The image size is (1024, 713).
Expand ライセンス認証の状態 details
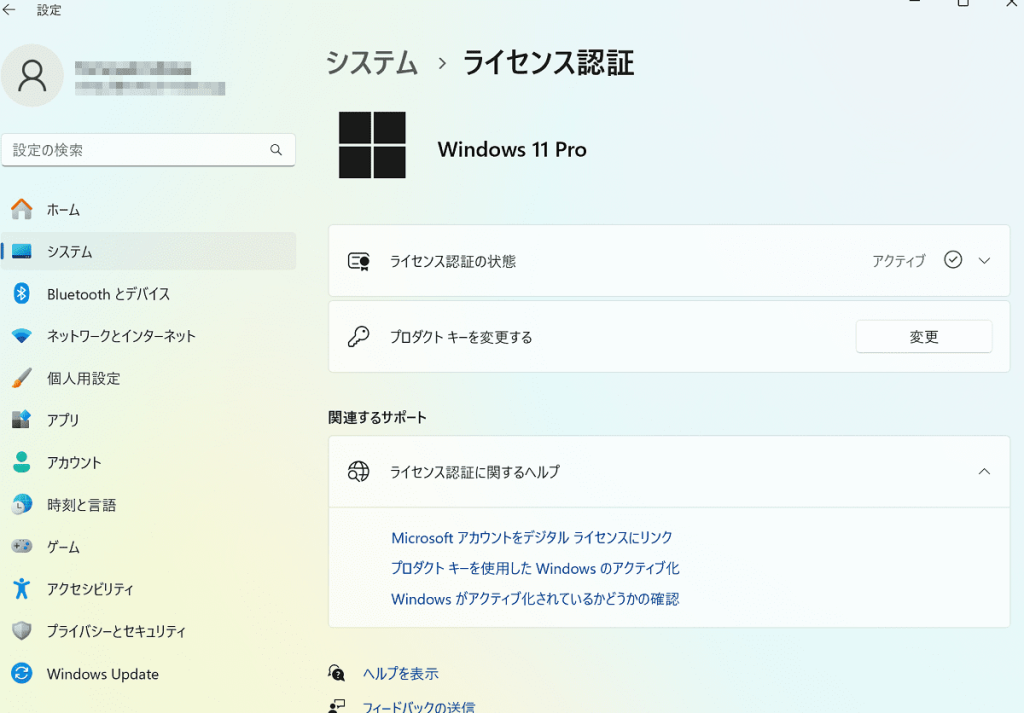984,260
